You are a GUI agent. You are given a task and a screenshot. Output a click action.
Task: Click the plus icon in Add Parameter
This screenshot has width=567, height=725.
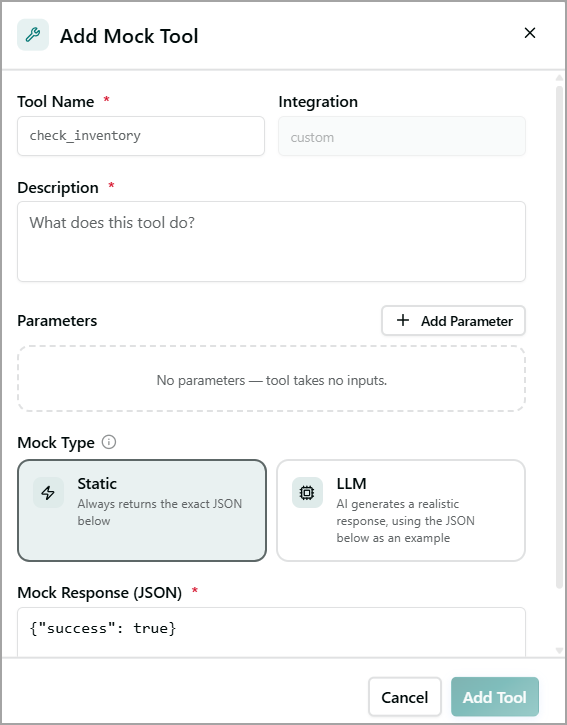(403, 320)
